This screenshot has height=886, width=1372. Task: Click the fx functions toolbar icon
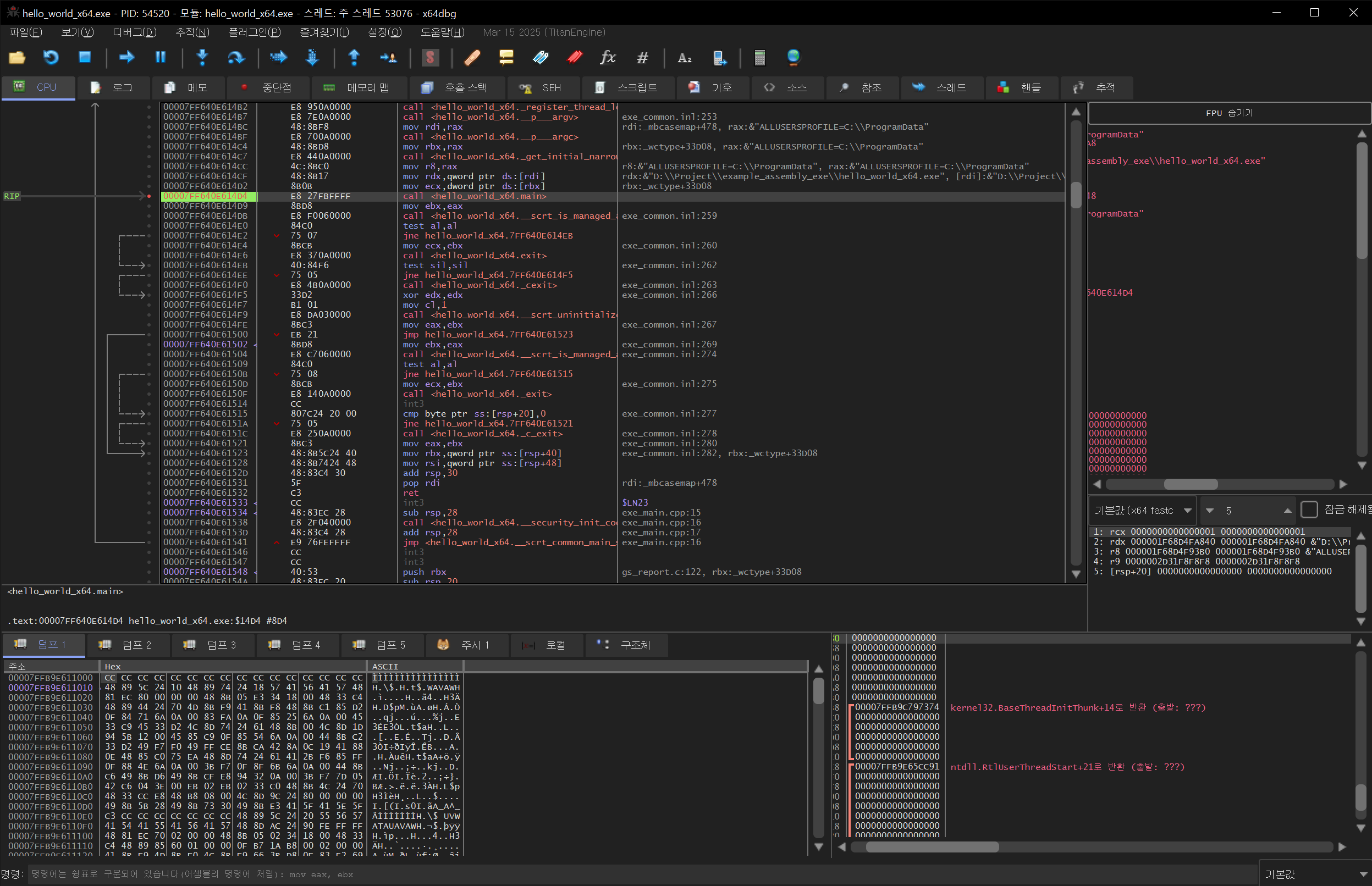608,57
